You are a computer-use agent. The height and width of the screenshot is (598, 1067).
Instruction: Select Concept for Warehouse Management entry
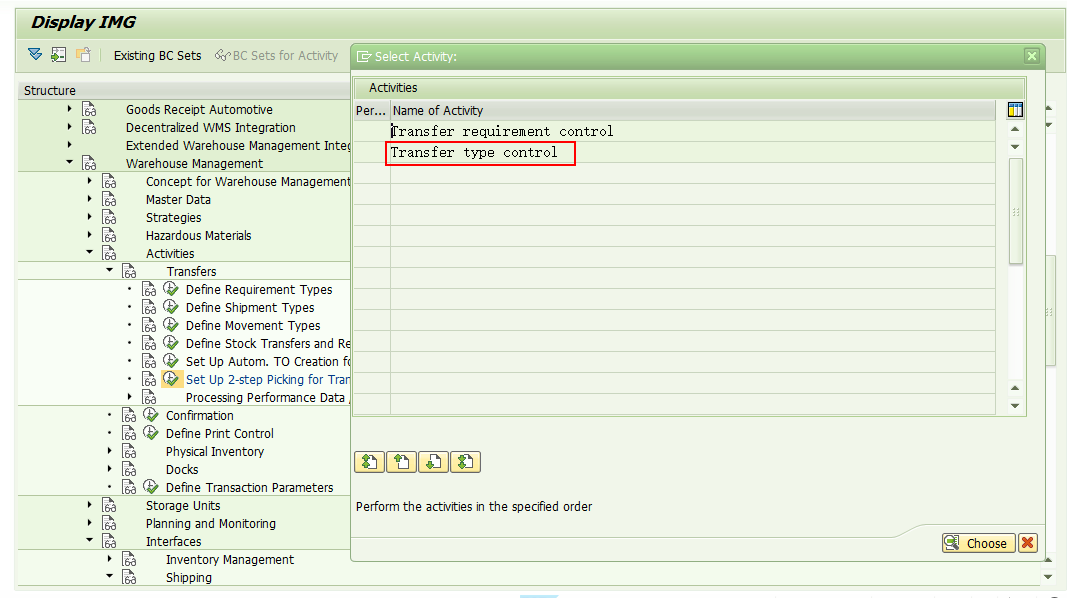pyautogui.click(x=248, y=182)
